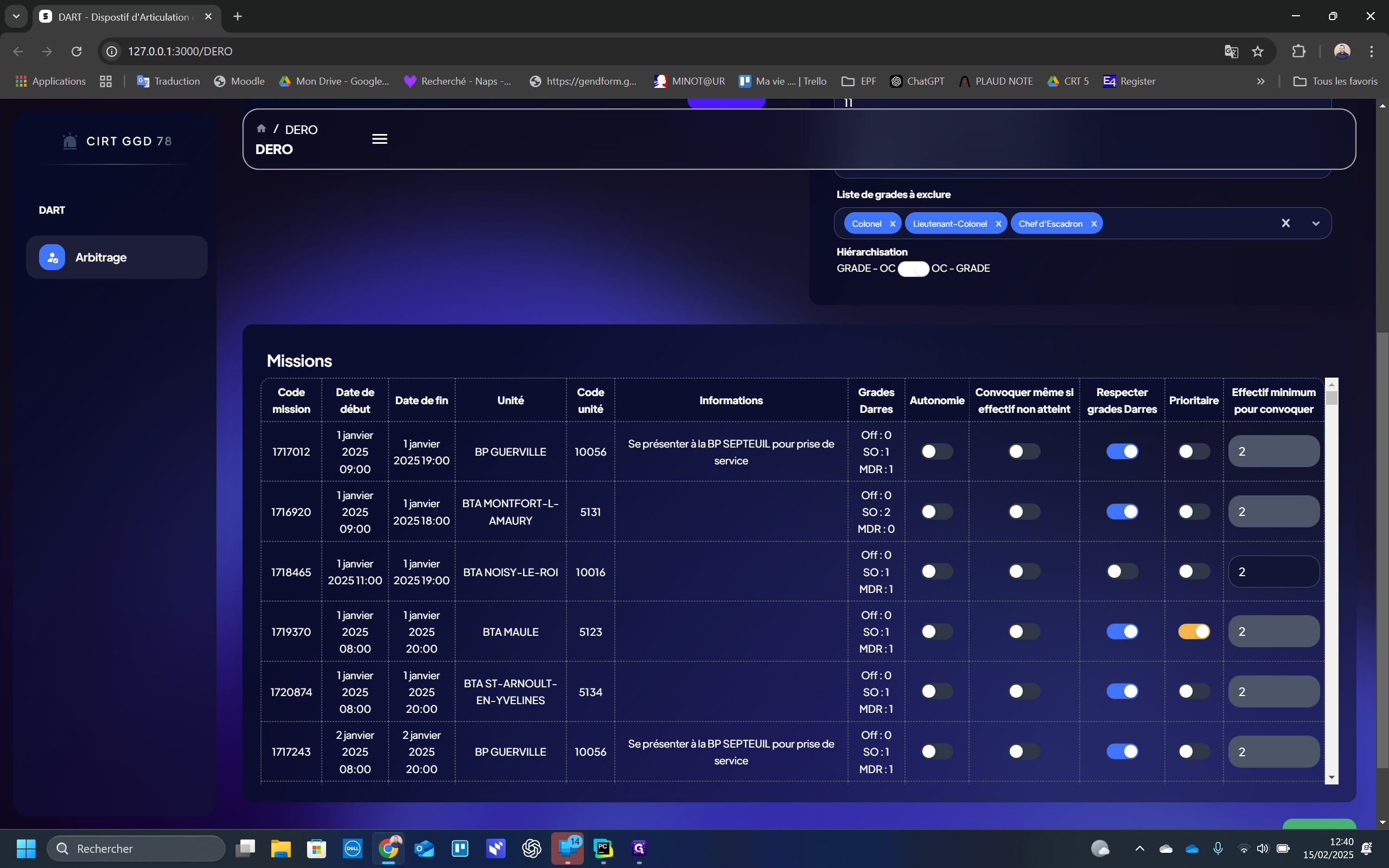Open the EPF bookmarks folder
Viewport: 1389px width, 868px height.
pos(859,81)
